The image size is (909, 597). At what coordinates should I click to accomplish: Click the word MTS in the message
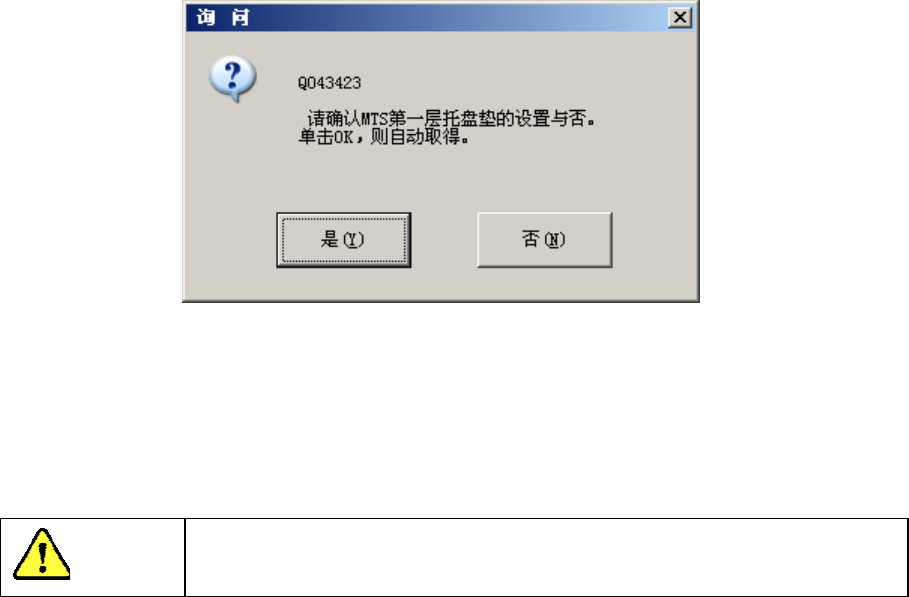374,119
